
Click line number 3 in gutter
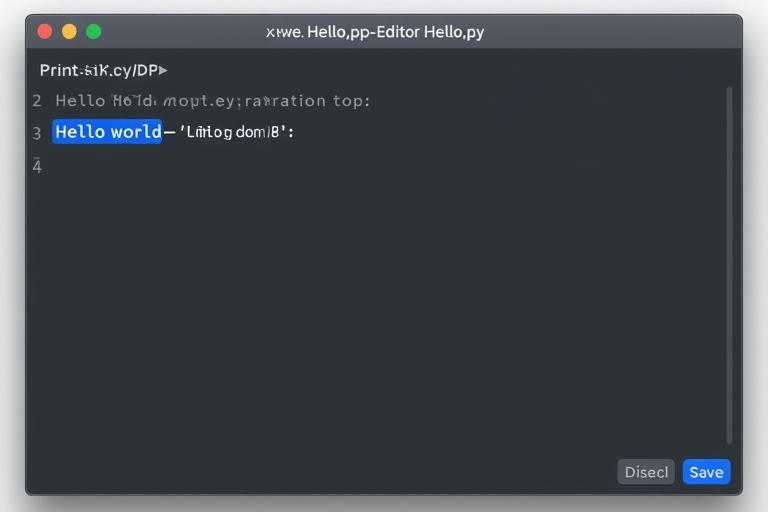pyautogui.click(x=37, y=133)
